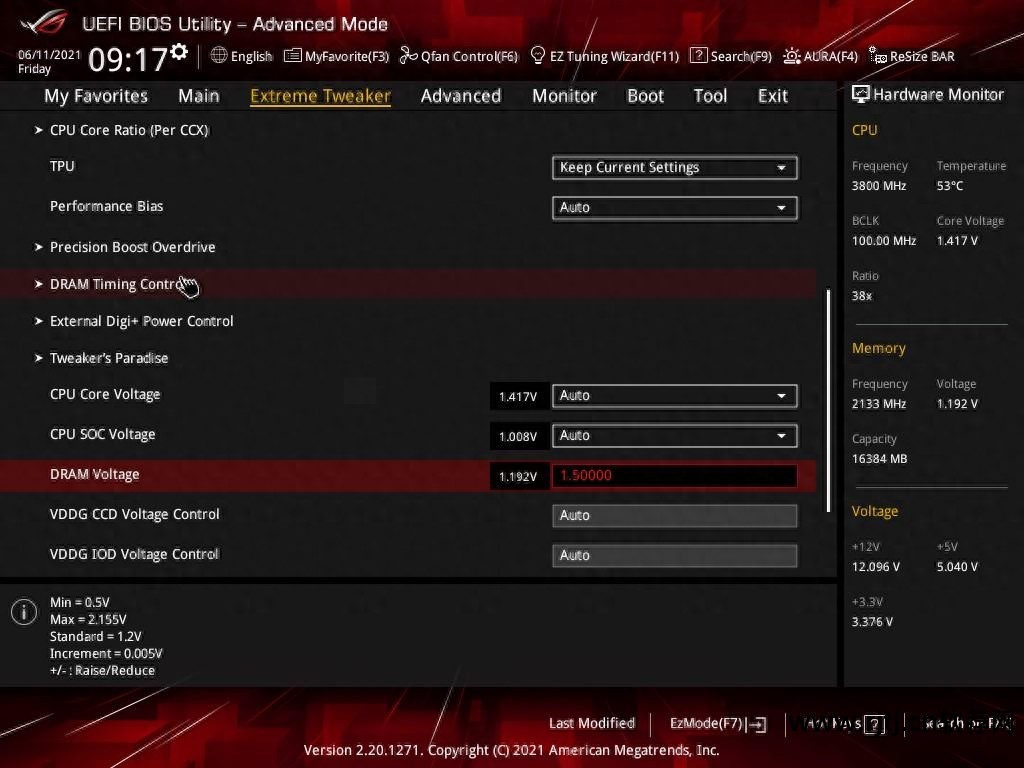The image size is (1024, 768).
Task: Click the TPU setting label
Action: (62, 166)
